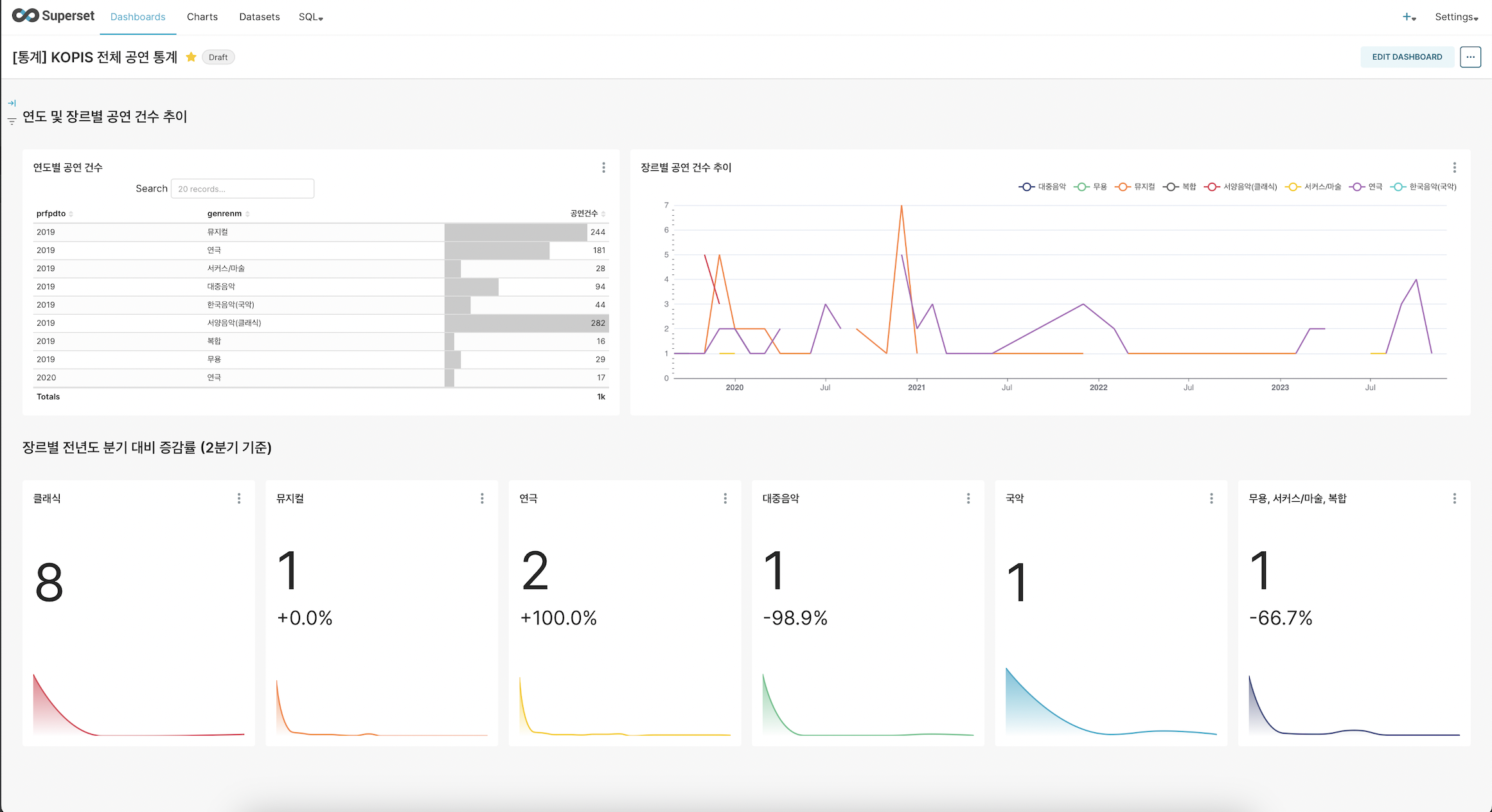
Task: Expand the filter bar arrow icon
Action: click(12, 103)
